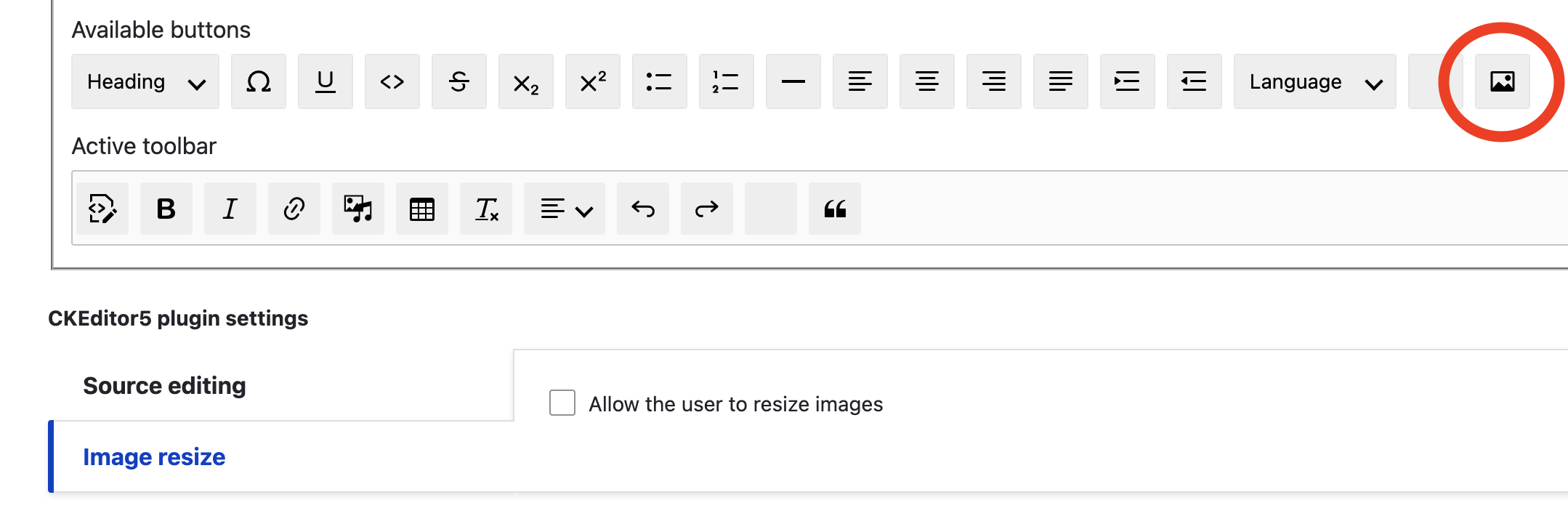1568x516 pixels.
Task: Enable the Allow user to resize images checkbox
Action: (560, 403)
